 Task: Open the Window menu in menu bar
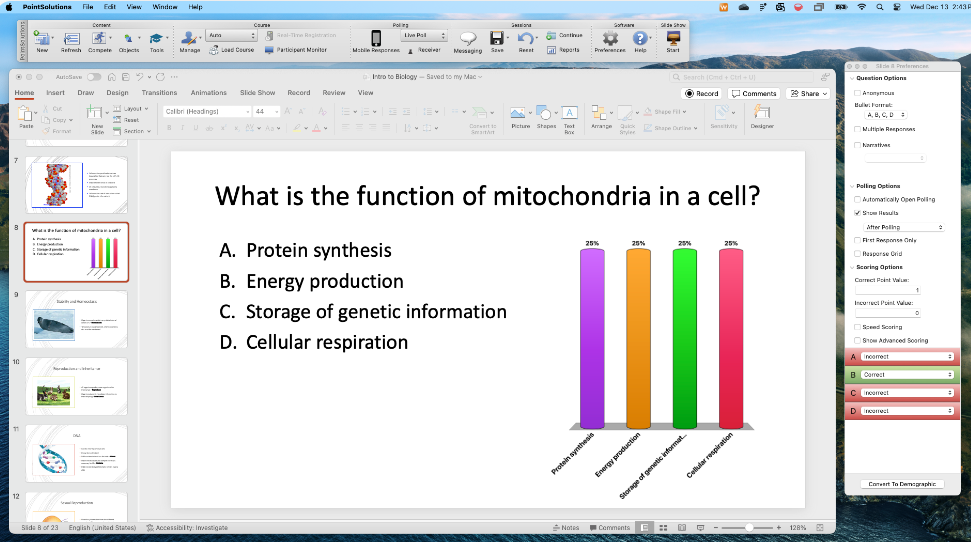click(165, 7)
